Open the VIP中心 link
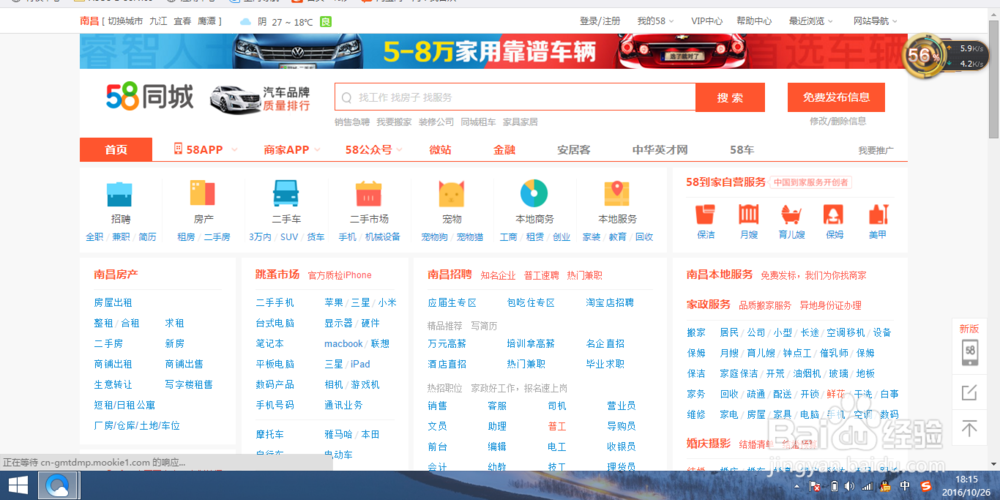The width and height of the screenshot is (1000, 500). [x=707, y=21]
